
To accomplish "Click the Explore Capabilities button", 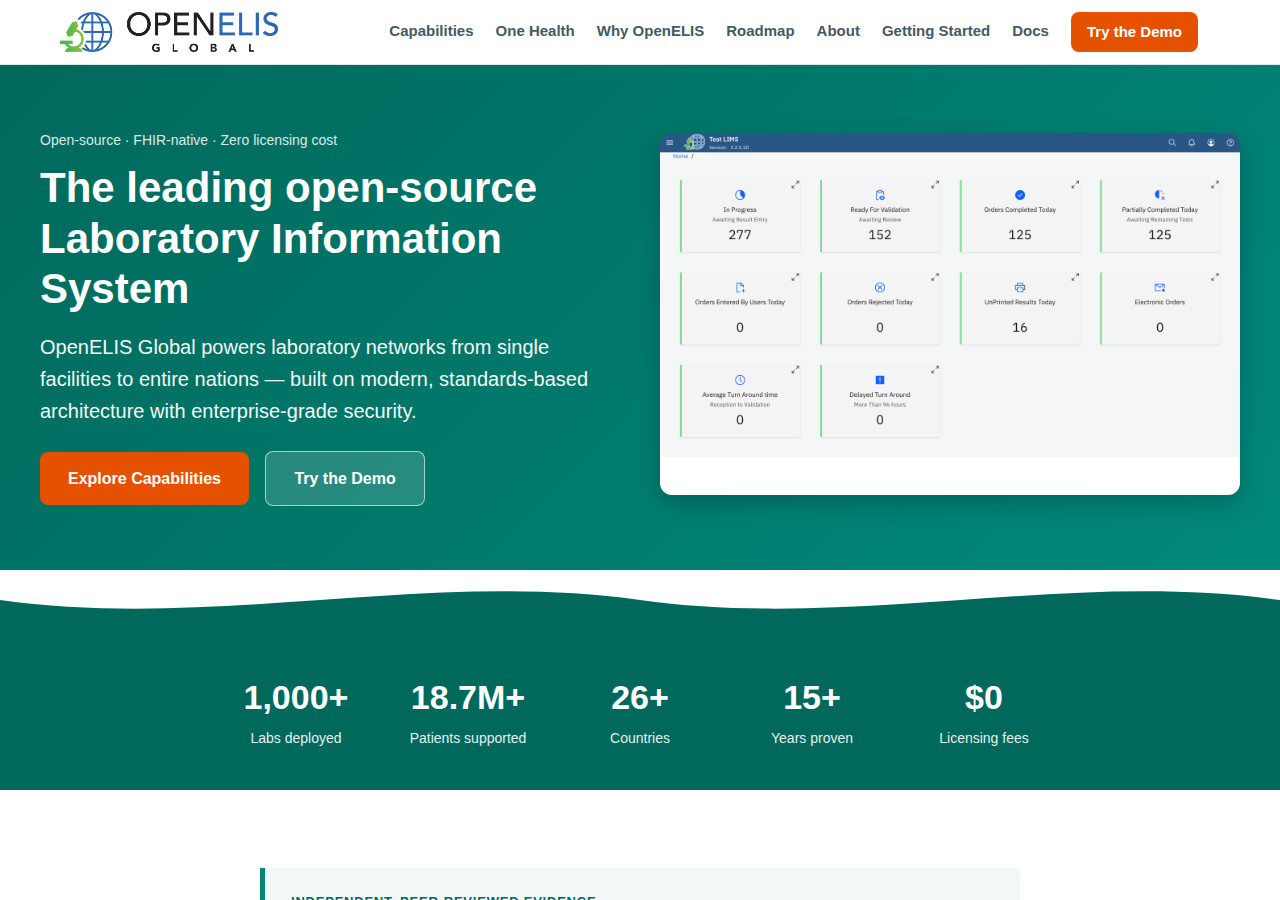I will pyautogui.click(x=144, y=478).
